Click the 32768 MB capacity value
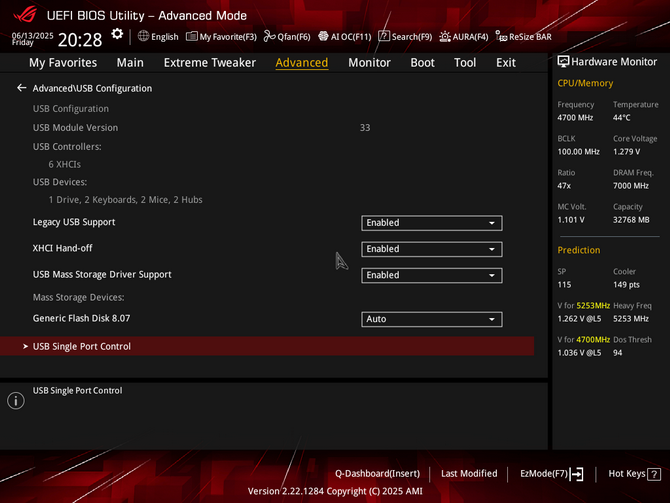 631,220
